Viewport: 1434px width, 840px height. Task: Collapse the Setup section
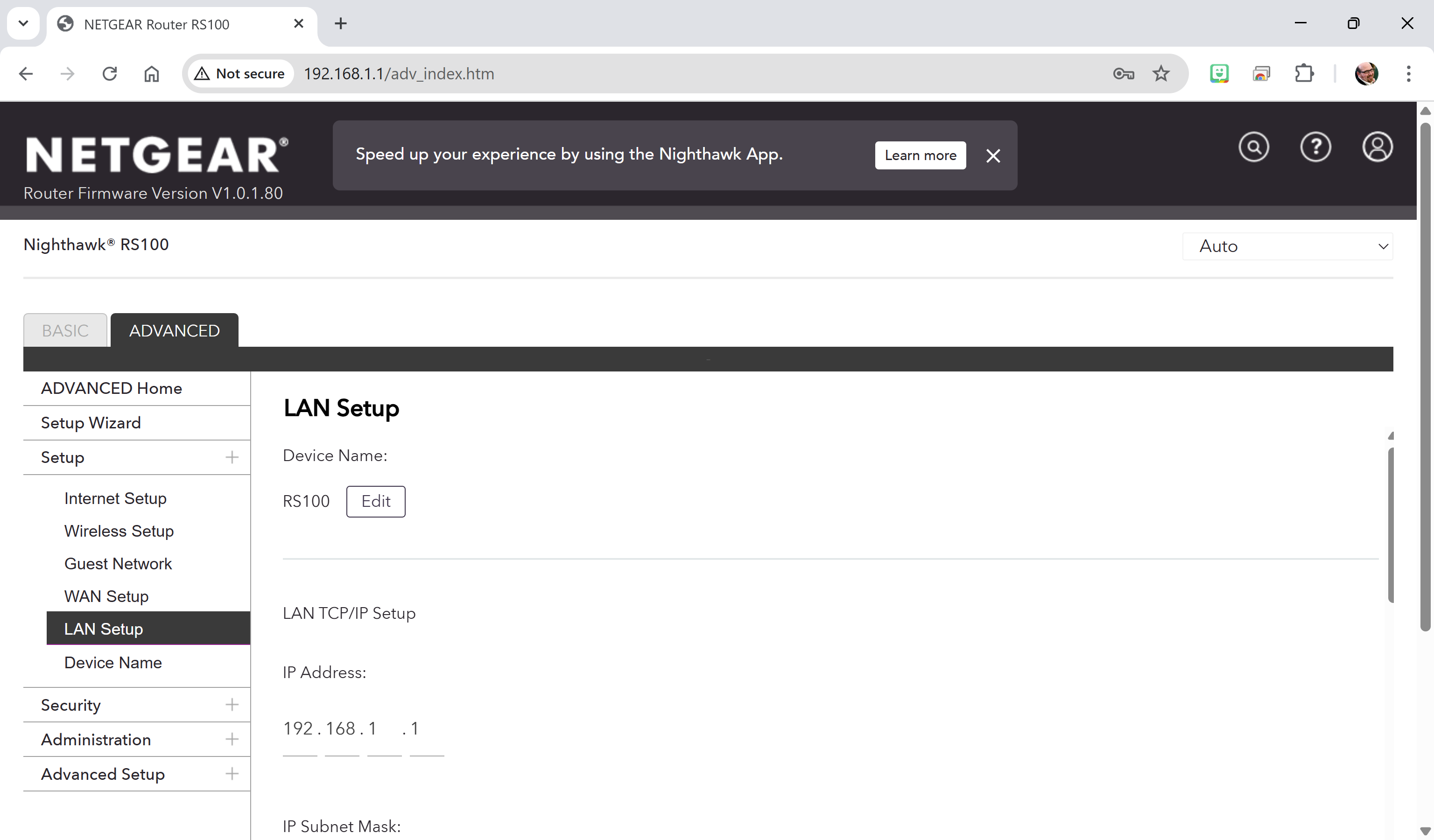point(232,457)
